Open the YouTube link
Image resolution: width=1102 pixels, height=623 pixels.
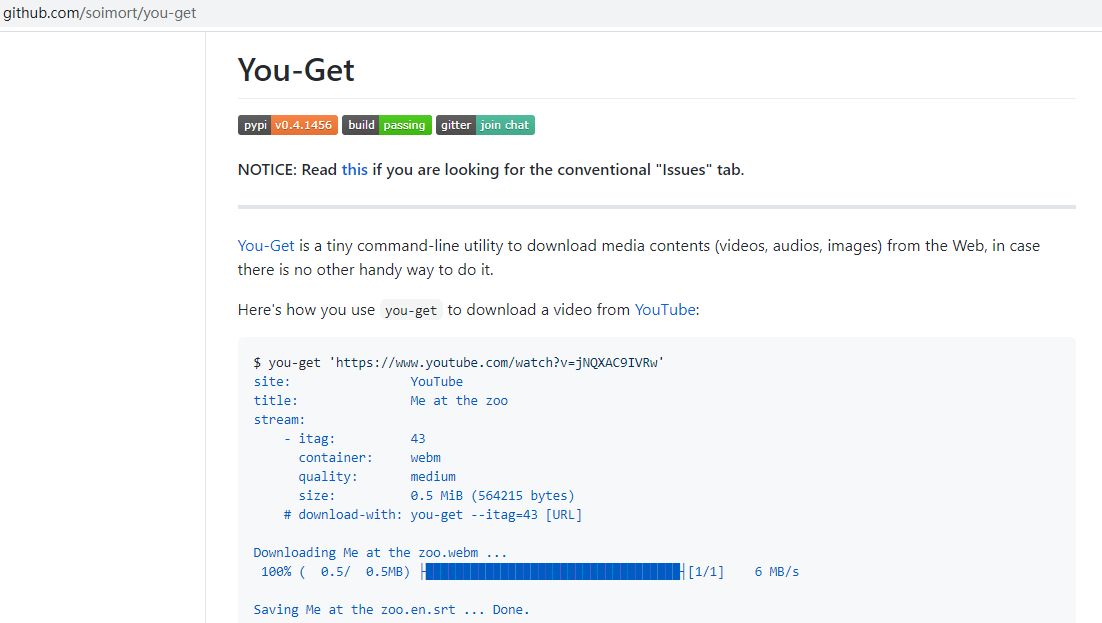[665, 309]
